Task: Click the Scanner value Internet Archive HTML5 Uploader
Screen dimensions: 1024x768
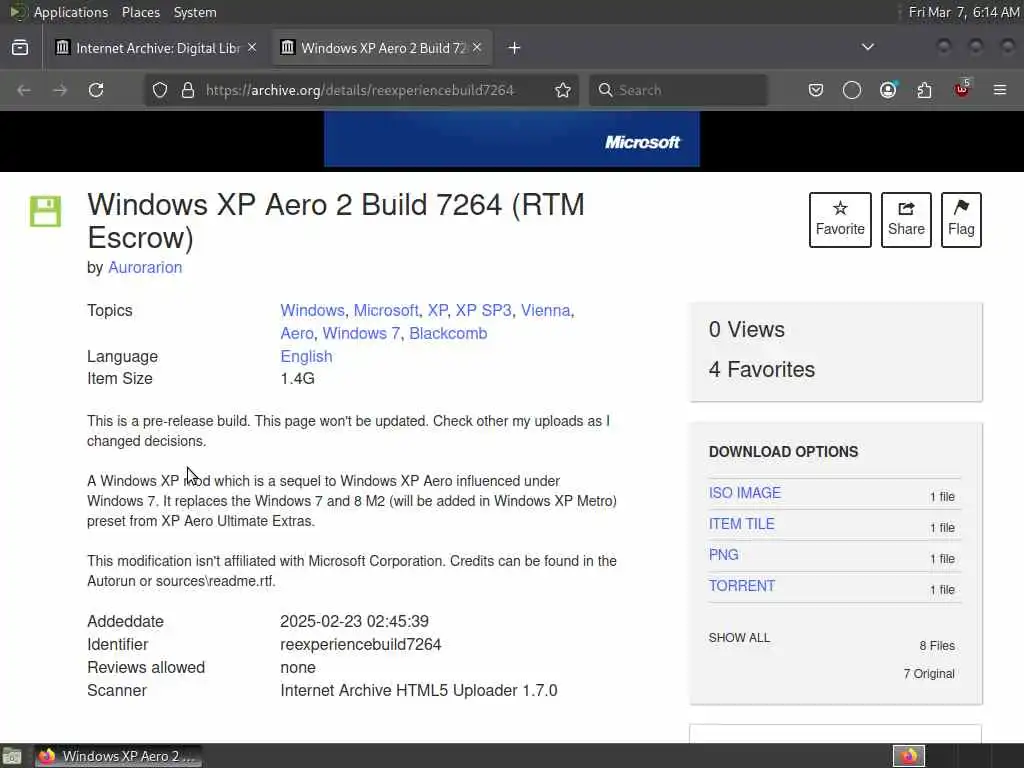Action: coord(419,691)
